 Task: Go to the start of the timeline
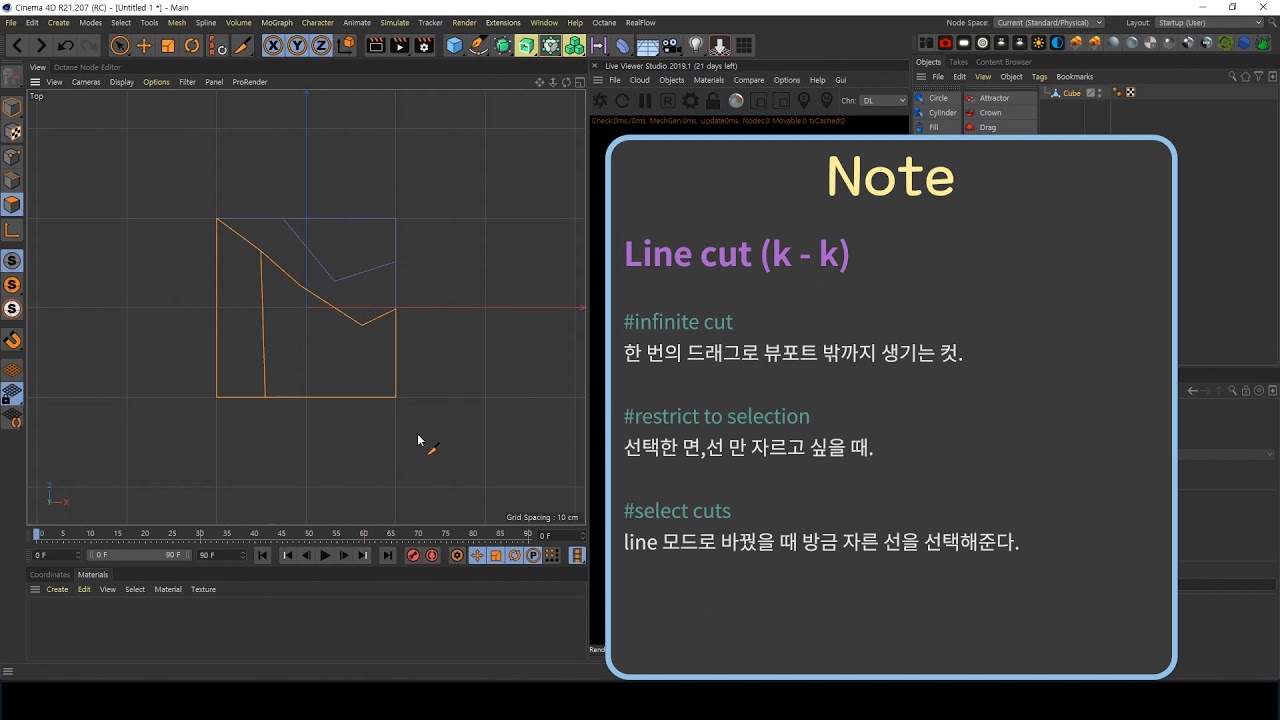point(262,556)
